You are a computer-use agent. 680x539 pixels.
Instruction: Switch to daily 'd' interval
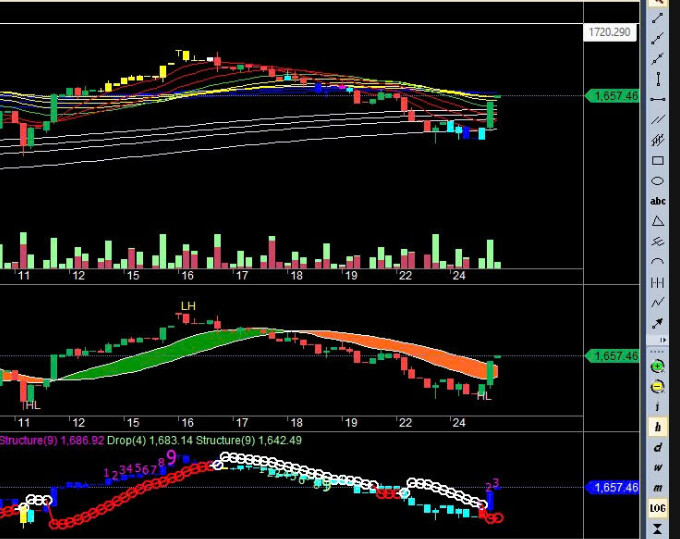657,447
